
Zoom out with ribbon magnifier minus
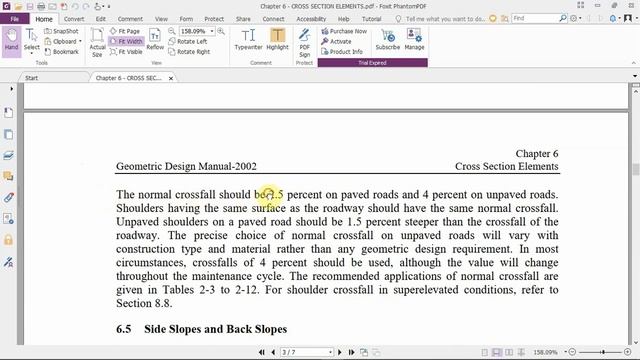click(x=172, y=31)
